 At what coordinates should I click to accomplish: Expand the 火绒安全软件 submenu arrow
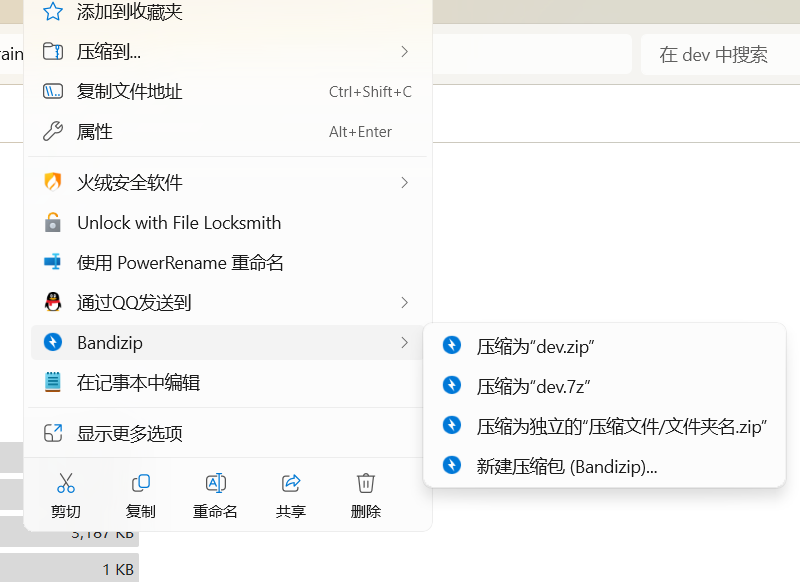(x=404, y=182)
